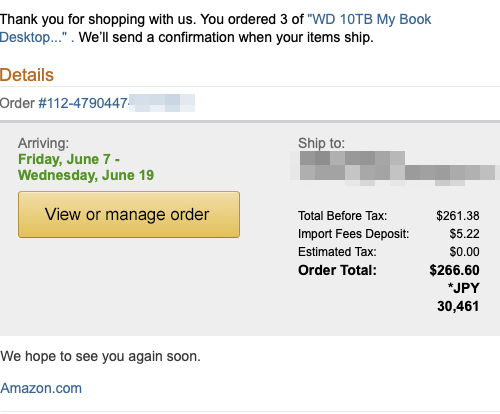The image size is (500, 414).
Task: Click the "Ship to:" label
Action: pos(321,143)
